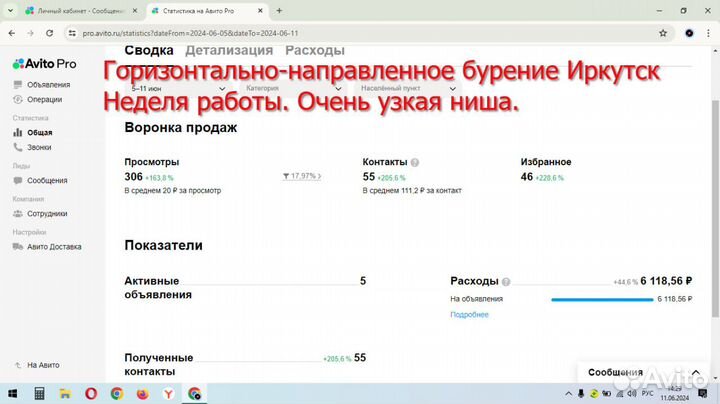
Task: Click the 17,97% conversion funnel link
Action: tap(302, 176)
